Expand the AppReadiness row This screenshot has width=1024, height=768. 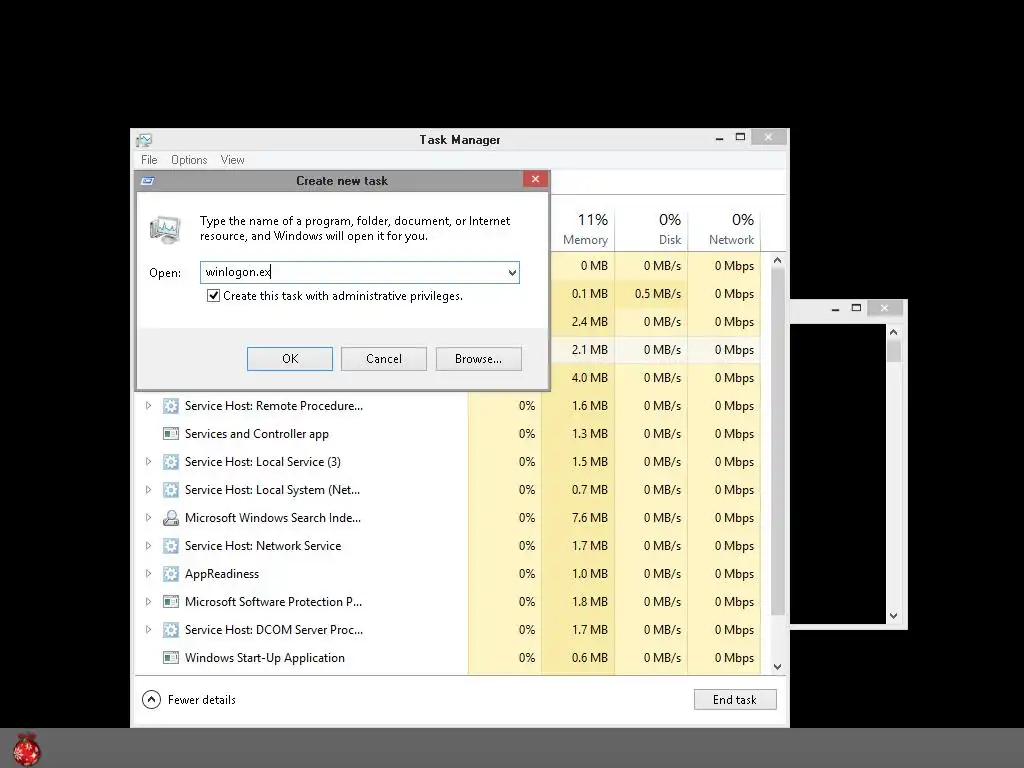(148, 574)
